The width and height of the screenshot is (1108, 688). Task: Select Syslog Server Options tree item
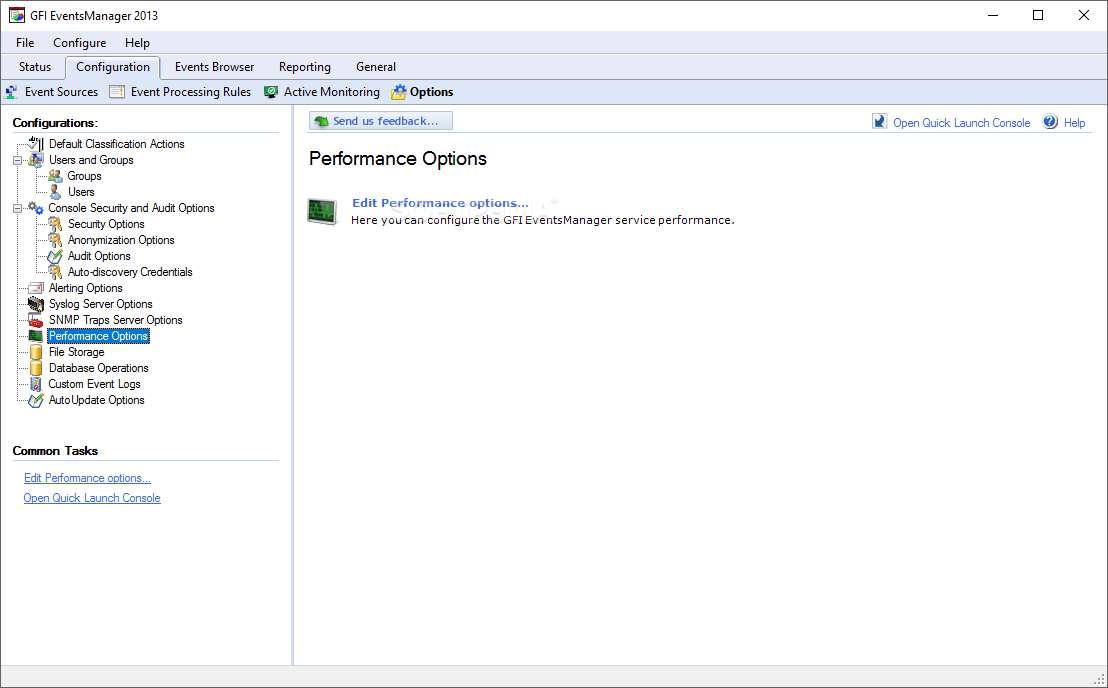point(100,304)
